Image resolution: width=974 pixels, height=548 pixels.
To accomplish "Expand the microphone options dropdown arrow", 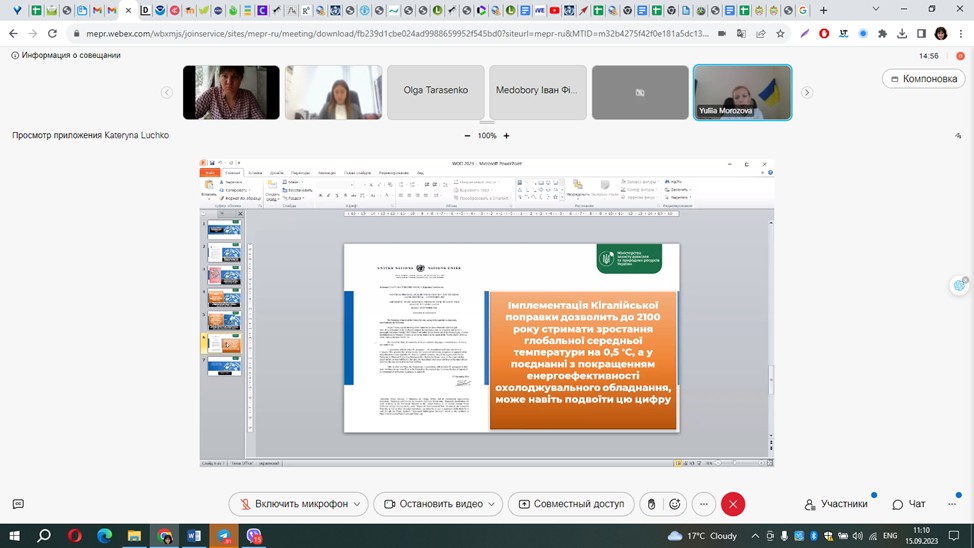I will 357,504.
